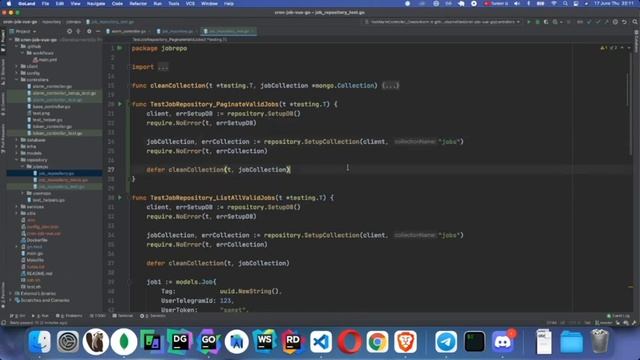Open the VCS menu

click(x=190, y=3)
